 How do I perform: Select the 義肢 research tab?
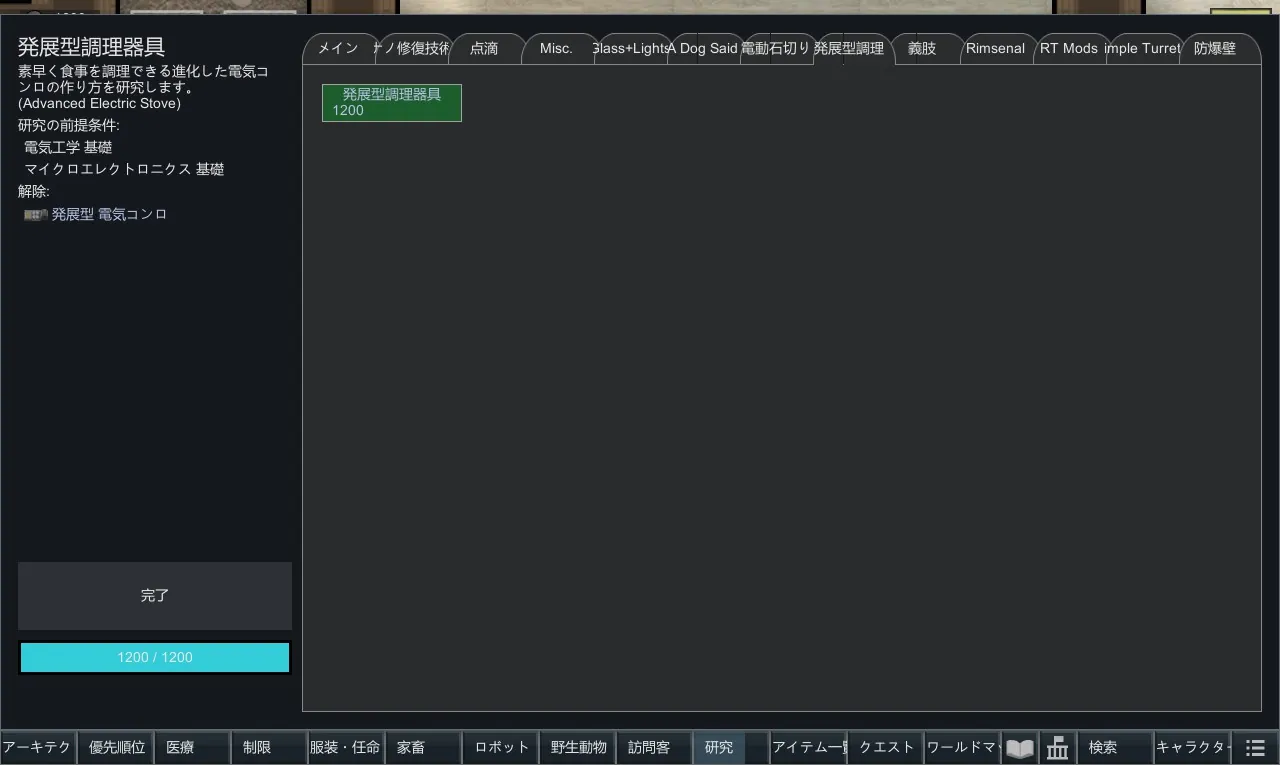point(922,48)
